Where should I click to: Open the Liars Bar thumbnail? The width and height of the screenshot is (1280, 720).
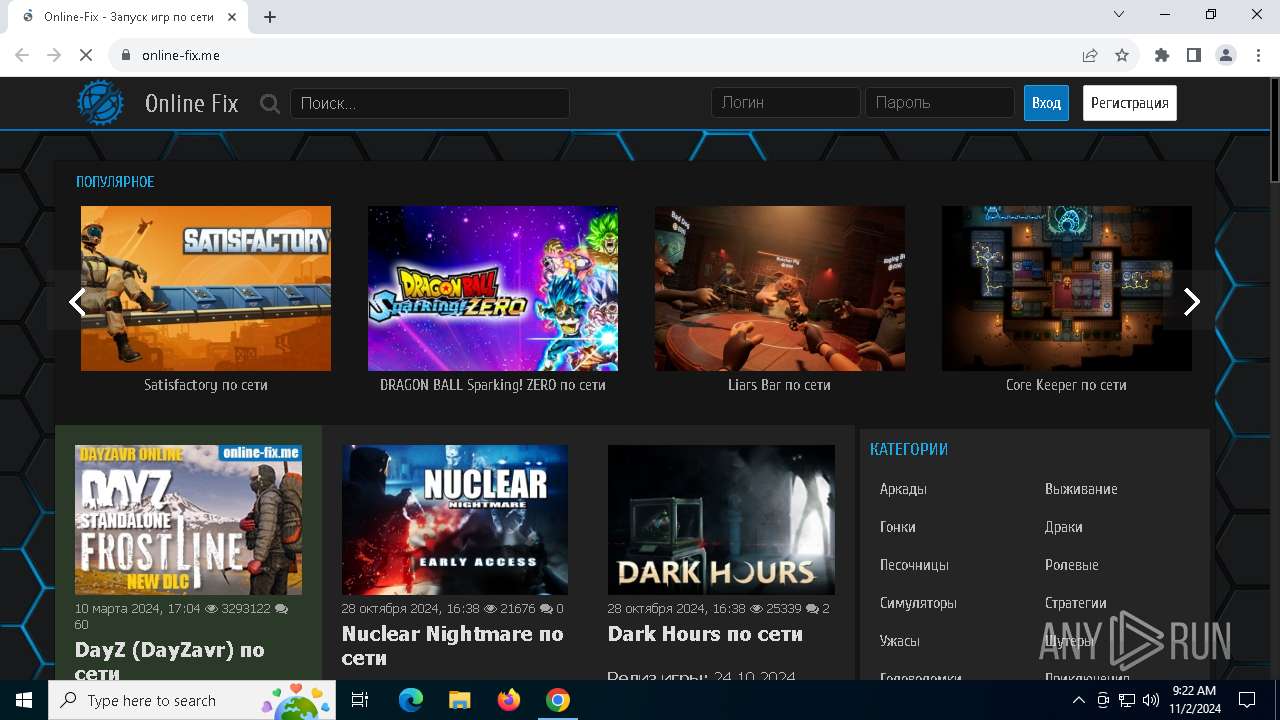pyautogui.click(x=780, y=288)
